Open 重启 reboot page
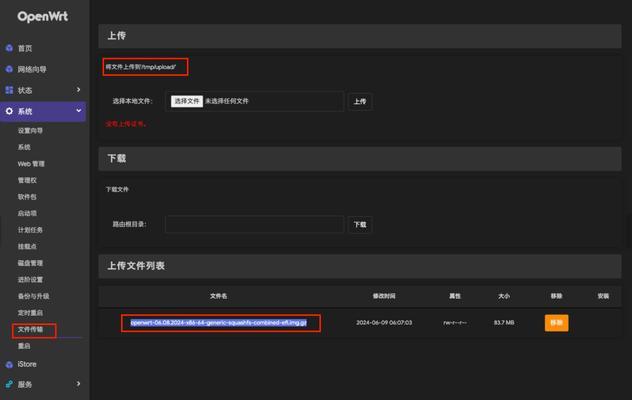The width and height of the screenshot is (632, 400). point(24,346)
